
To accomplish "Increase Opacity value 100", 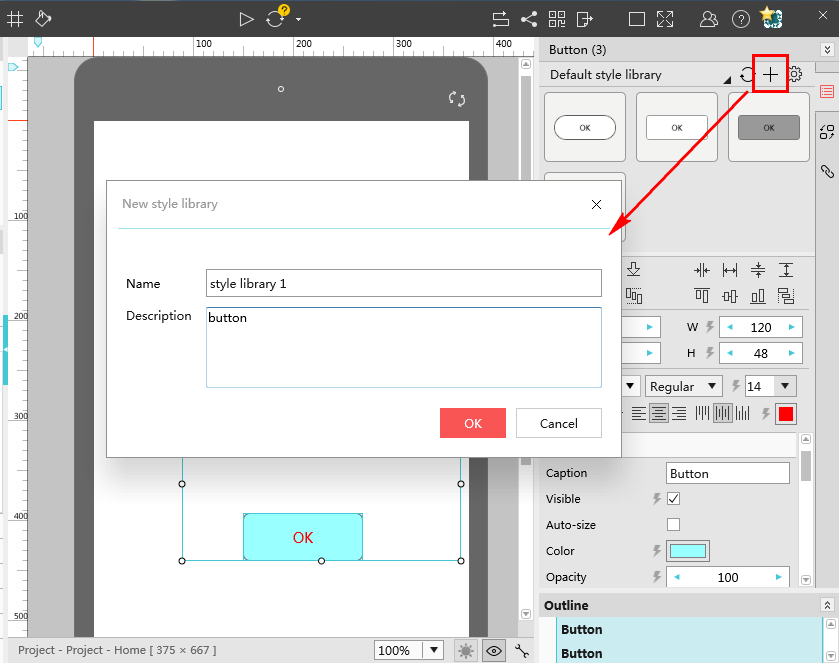I will [778, 577].
